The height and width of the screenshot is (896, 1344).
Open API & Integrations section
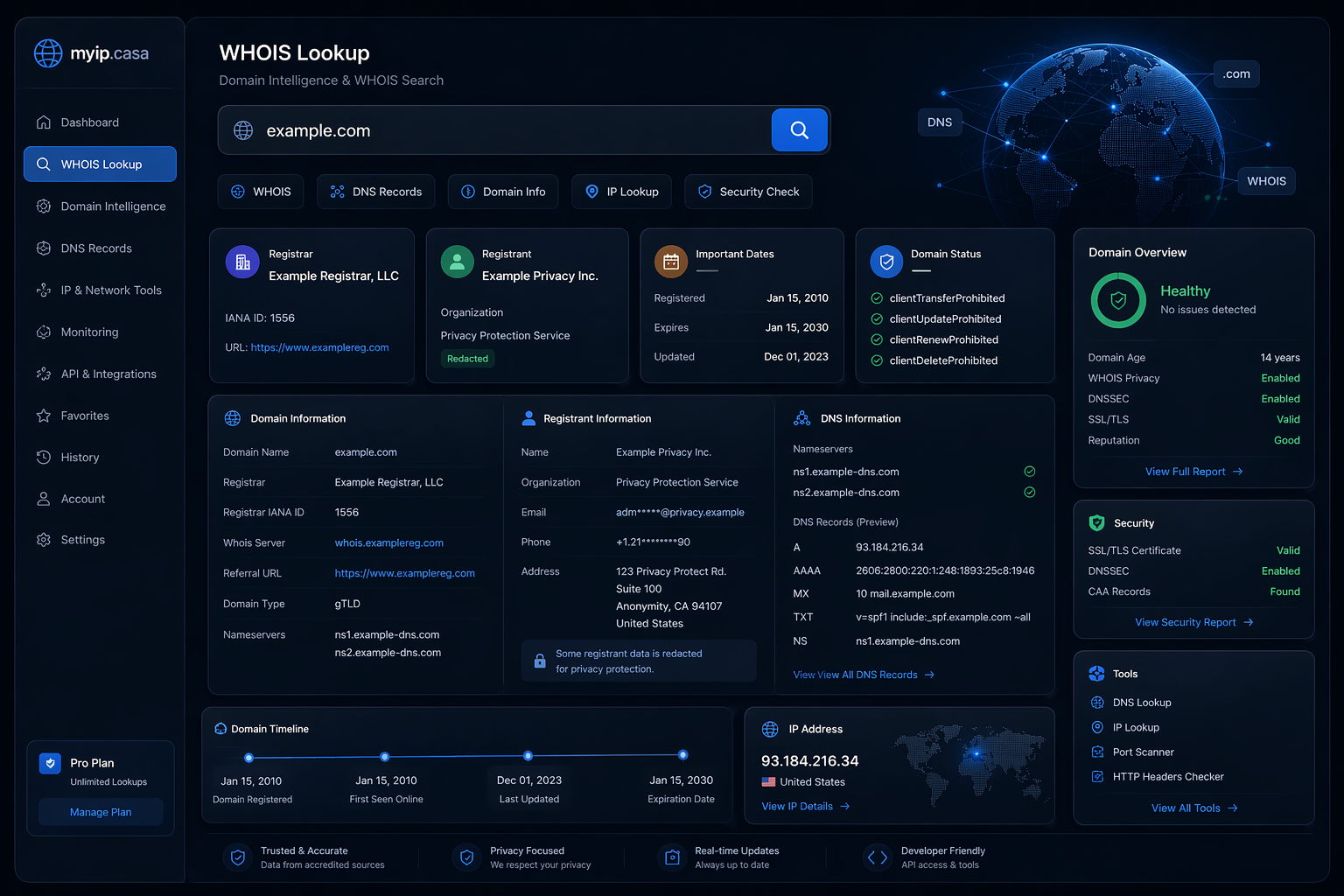pos(108,374)
